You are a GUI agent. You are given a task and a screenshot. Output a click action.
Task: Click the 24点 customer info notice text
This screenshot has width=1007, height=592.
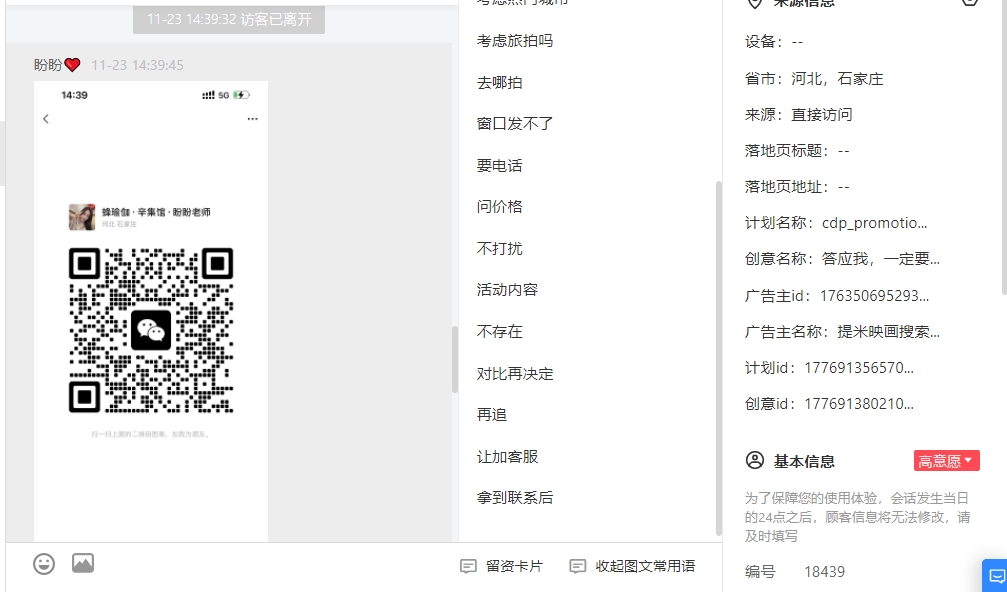point(857,517)
